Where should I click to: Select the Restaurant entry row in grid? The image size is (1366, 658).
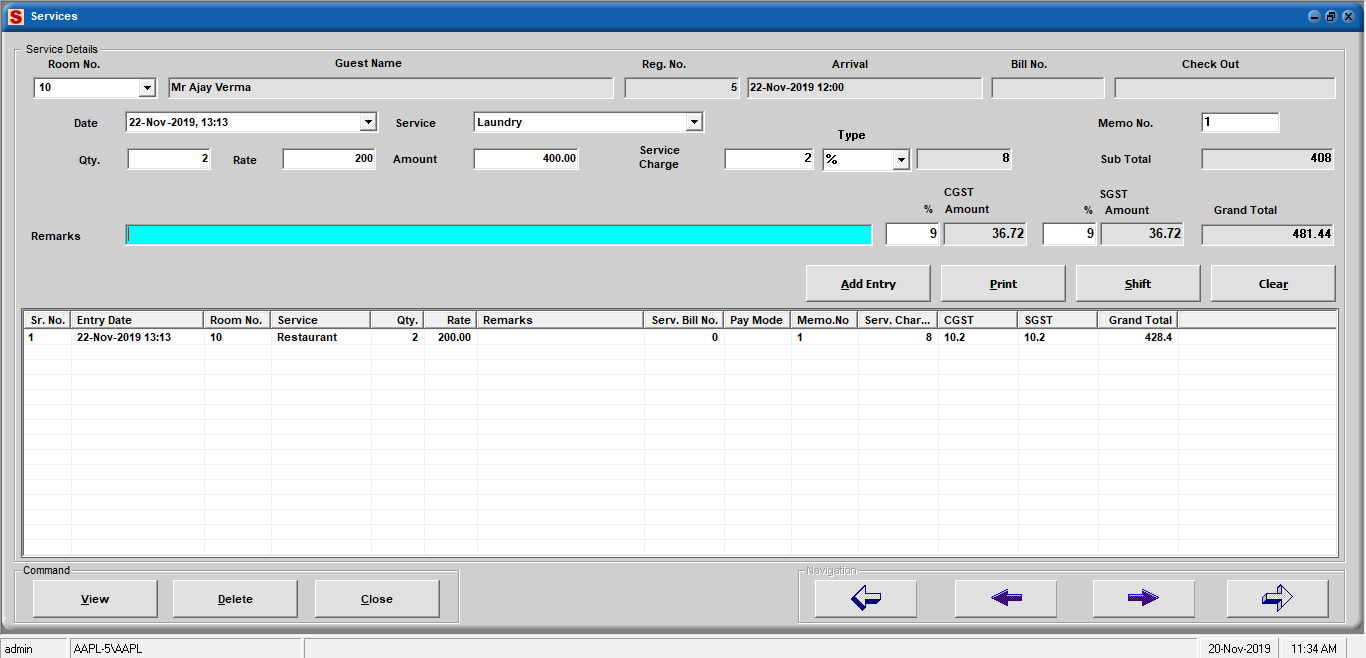point(307,338)
